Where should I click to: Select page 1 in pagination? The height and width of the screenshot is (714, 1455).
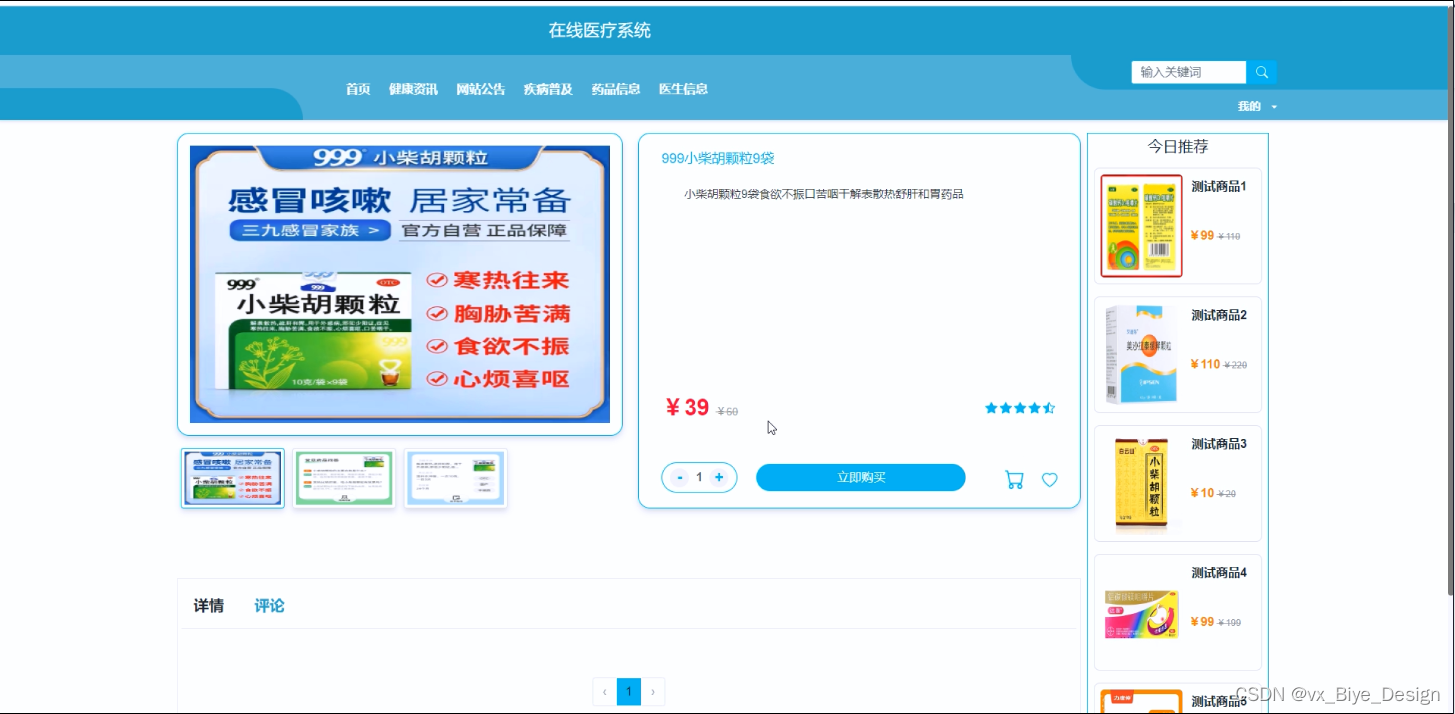[x=629, y=691]
